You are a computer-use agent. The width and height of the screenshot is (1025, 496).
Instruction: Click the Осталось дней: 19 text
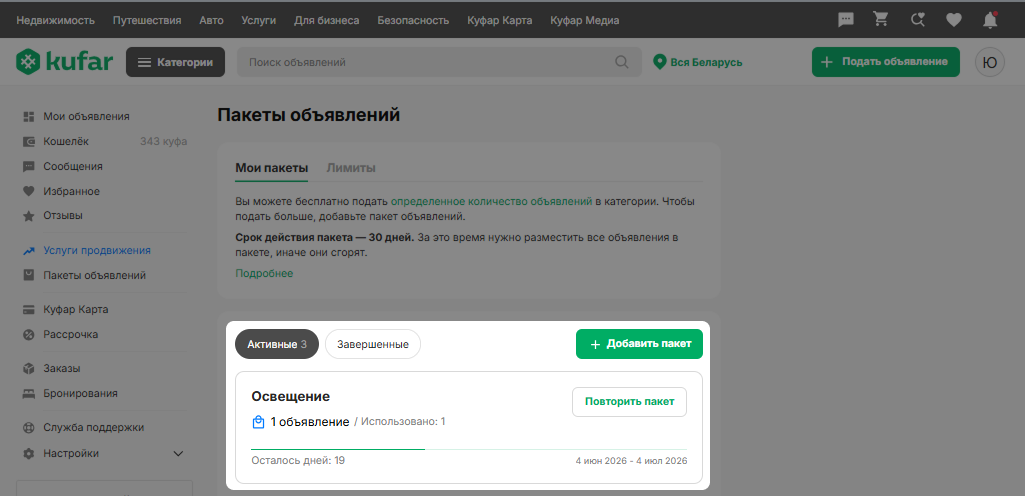[x=298, y=461]
